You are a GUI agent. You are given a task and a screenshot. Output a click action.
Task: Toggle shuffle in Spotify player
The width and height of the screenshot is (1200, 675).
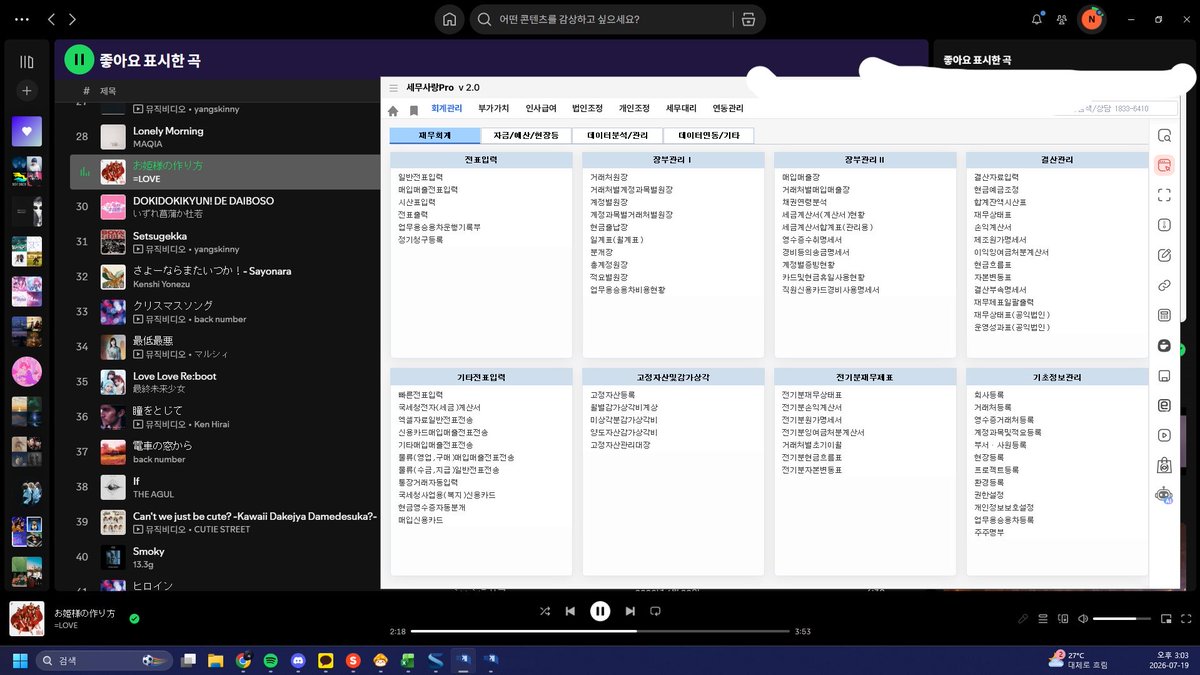pyautogui.click(x=544, y=611)
